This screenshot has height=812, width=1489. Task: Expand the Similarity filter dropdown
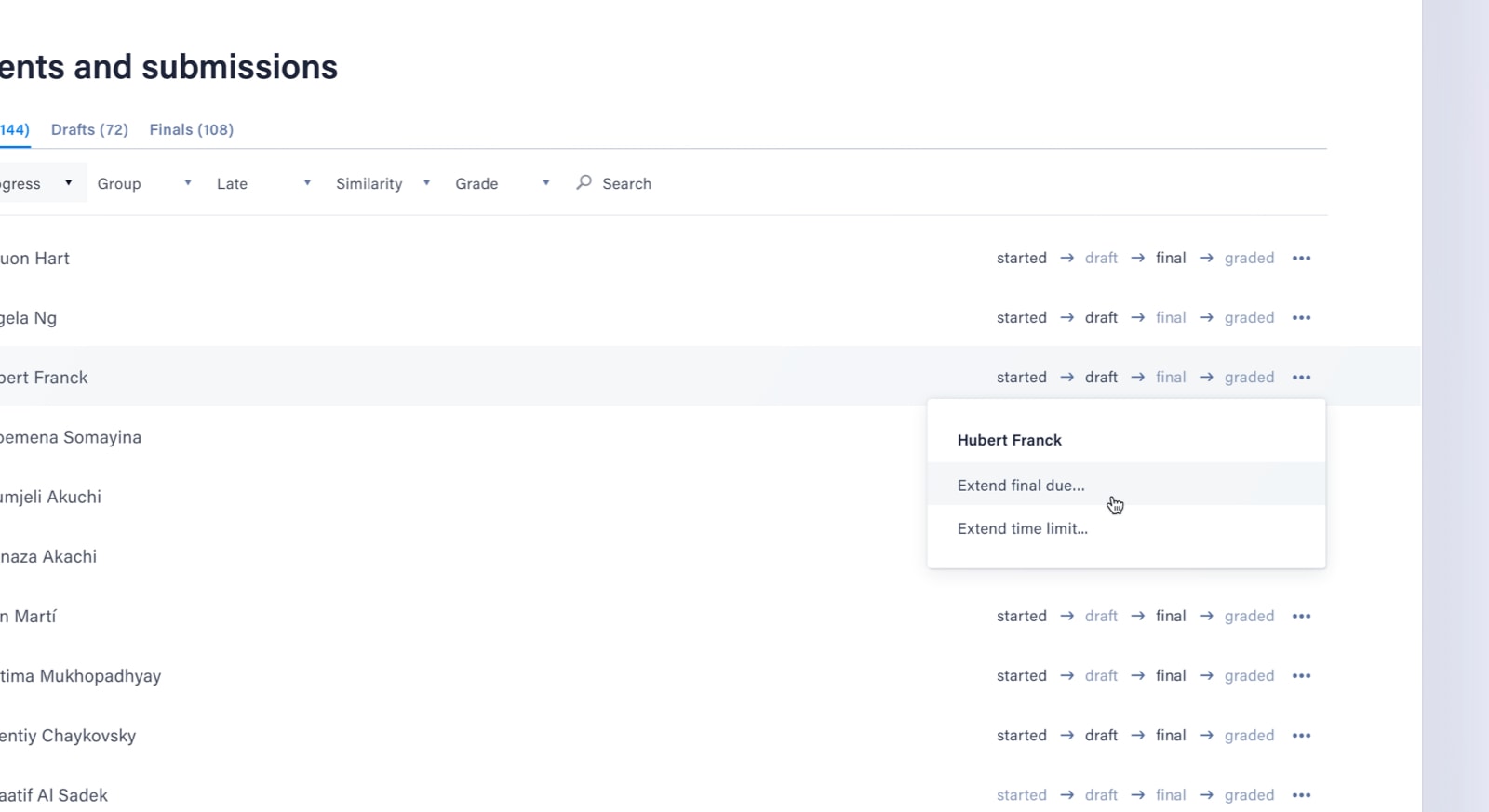[x=382, y=184]
